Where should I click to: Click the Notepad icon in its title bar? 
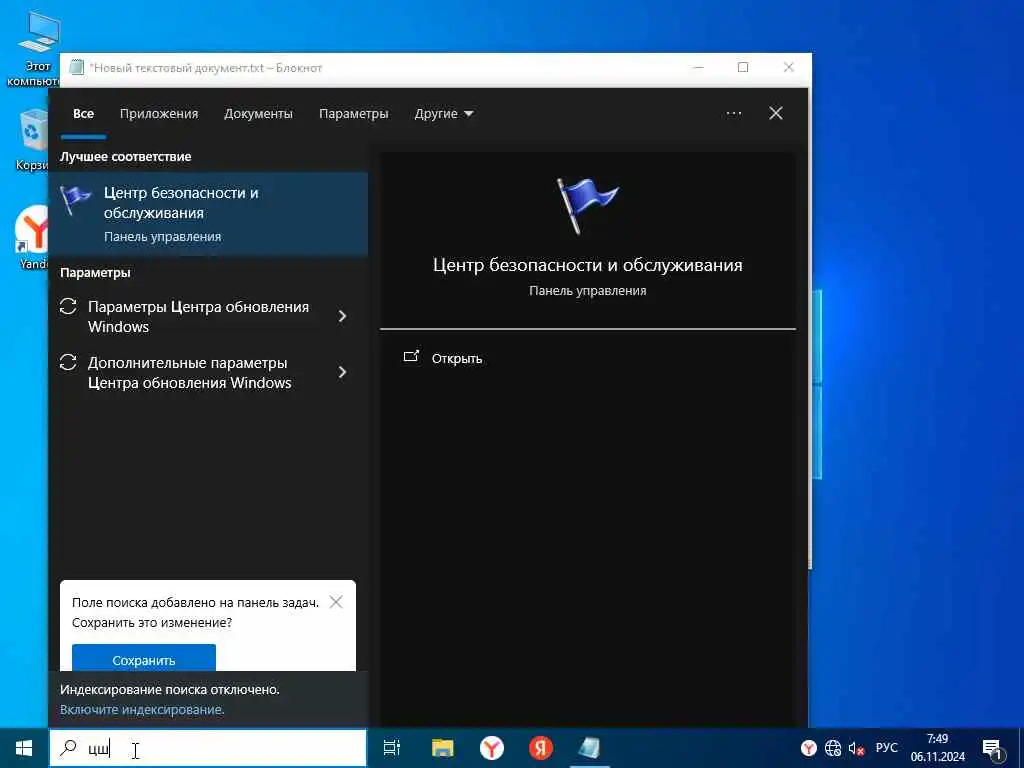point(77,68)
